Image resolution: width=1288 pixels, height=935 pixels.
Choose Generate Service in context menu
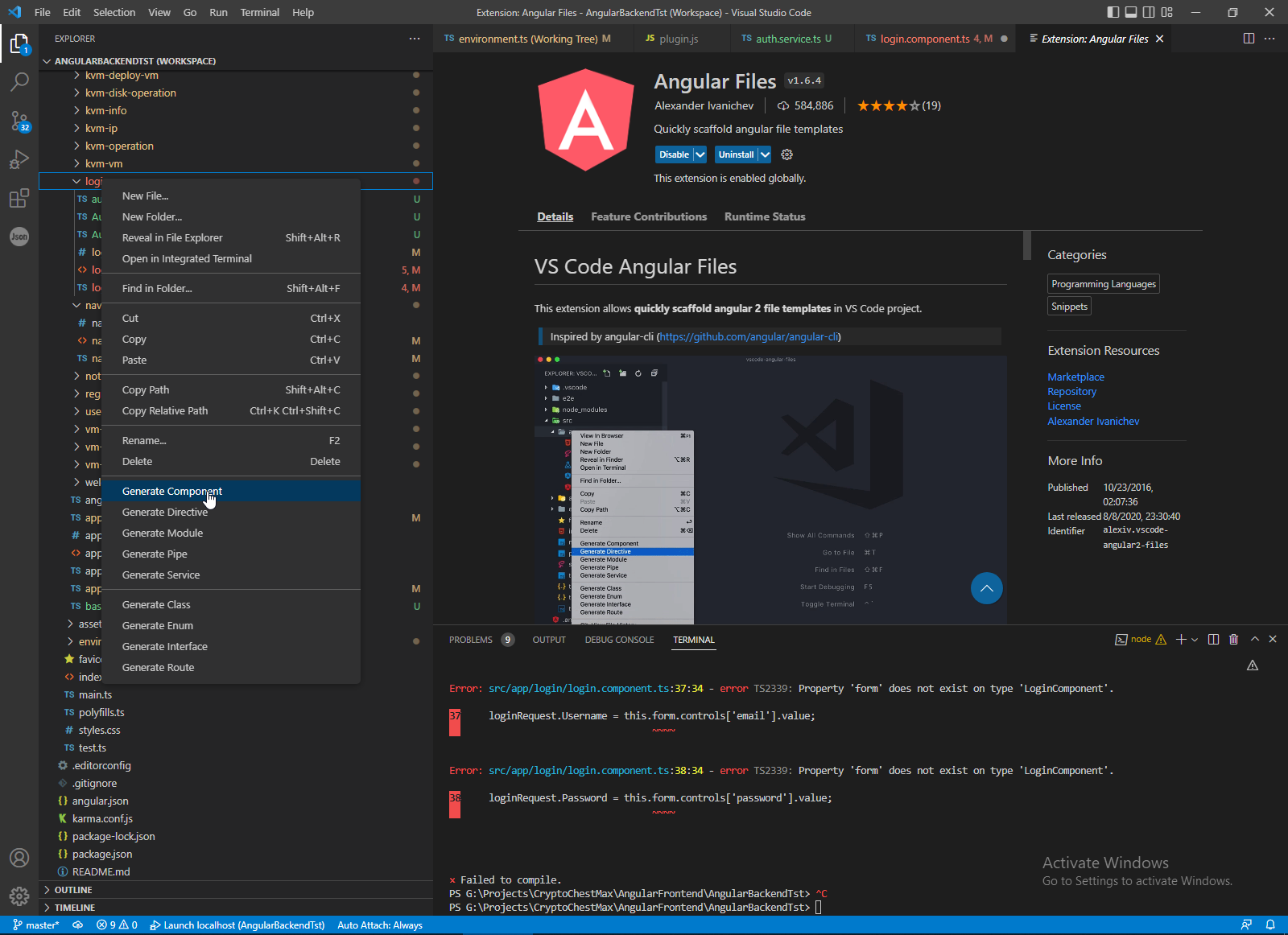232,575
